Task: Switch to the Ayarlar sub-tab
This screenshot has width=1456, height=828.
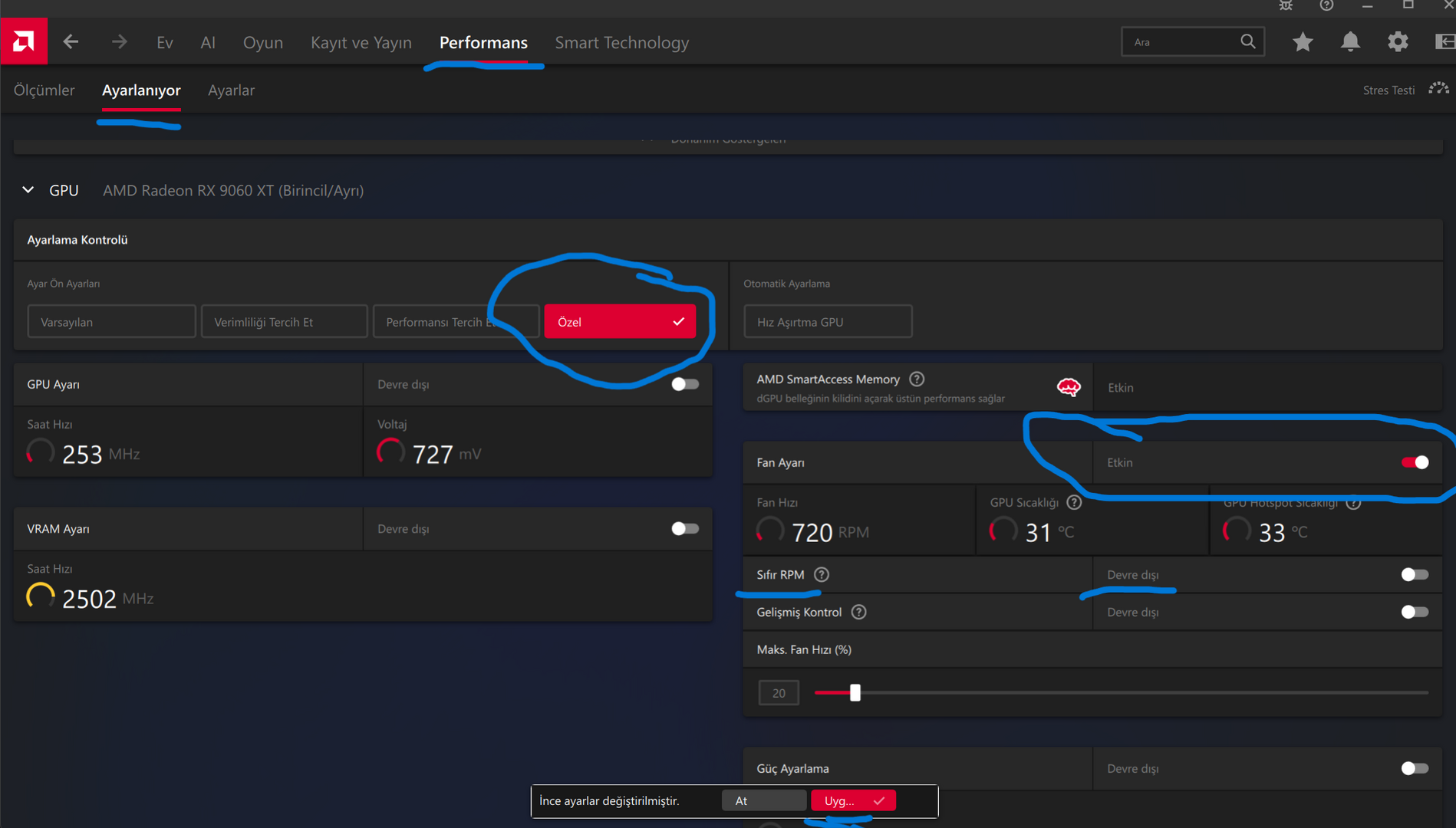Action: [x=231, y=90]
